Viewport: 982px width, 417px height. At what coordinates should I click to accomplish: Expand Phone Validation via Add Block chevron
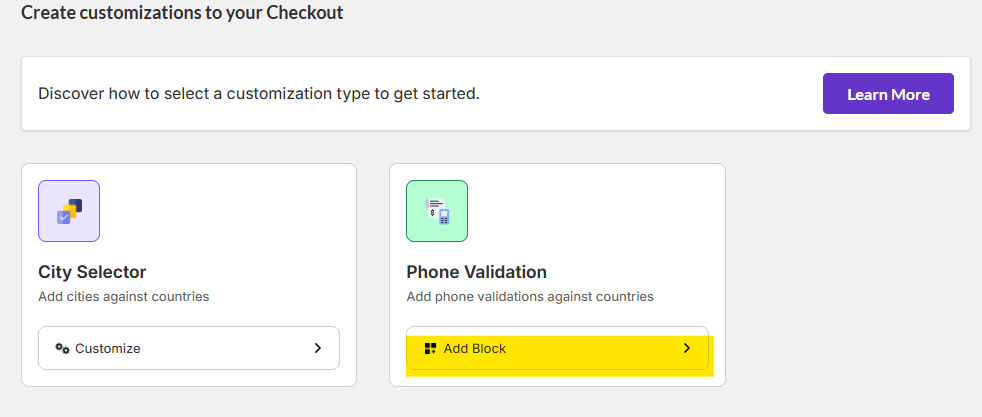[687, 348]
